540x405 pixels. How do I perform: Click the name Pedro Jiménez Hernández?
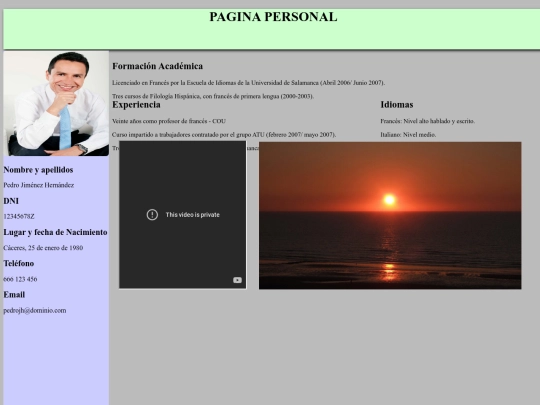[x=39, y=185]
